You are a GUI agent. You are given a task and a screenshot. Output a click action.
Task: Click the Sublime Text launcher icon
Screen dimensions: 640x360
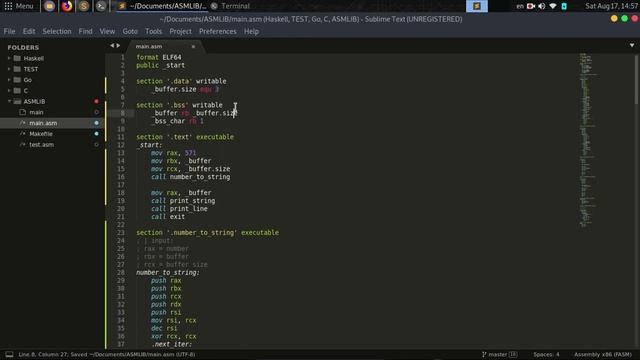[x=84, y=6]
